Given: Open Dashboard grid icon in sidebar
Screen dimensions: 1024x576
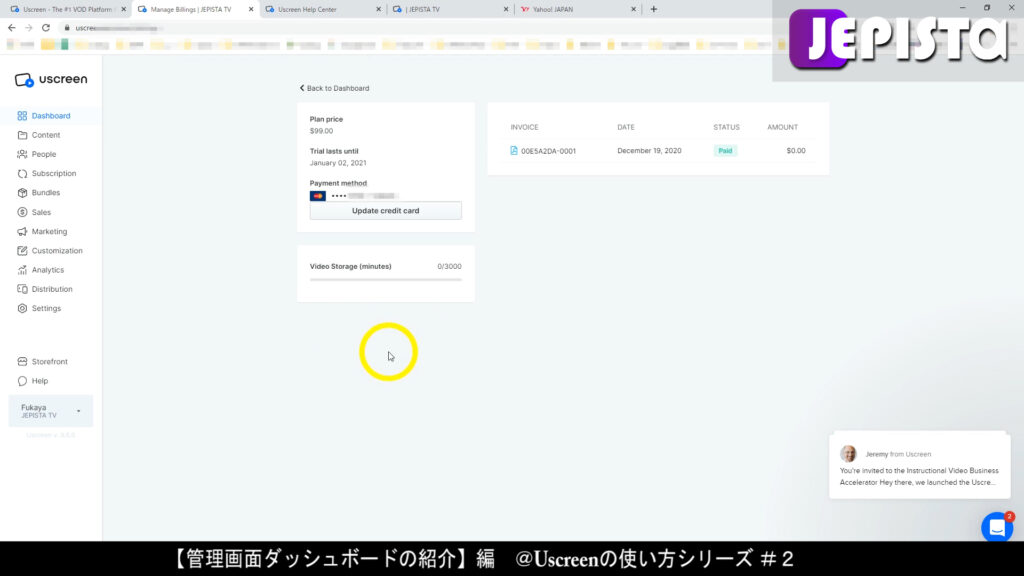Looking at the screenshot, I should pos(22,116).
